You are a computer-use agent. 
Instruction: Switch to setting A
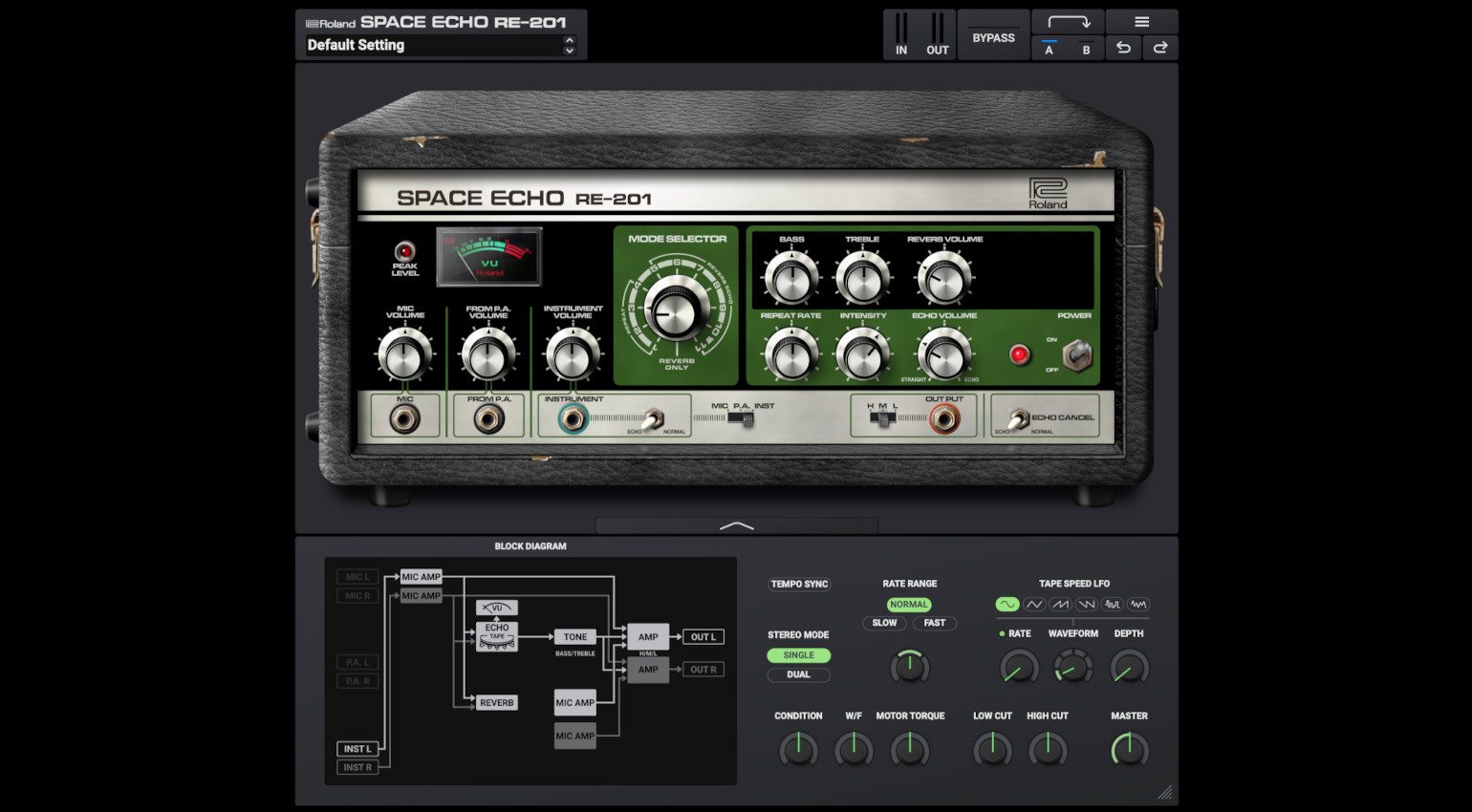click(1049, 48)
